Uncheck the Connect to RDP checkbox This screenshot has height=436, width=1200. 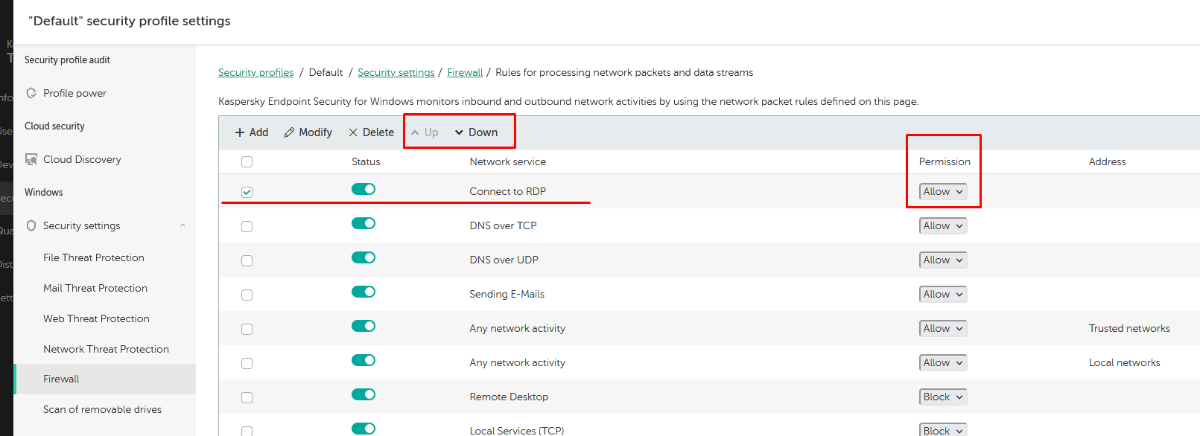click(247, 192)
